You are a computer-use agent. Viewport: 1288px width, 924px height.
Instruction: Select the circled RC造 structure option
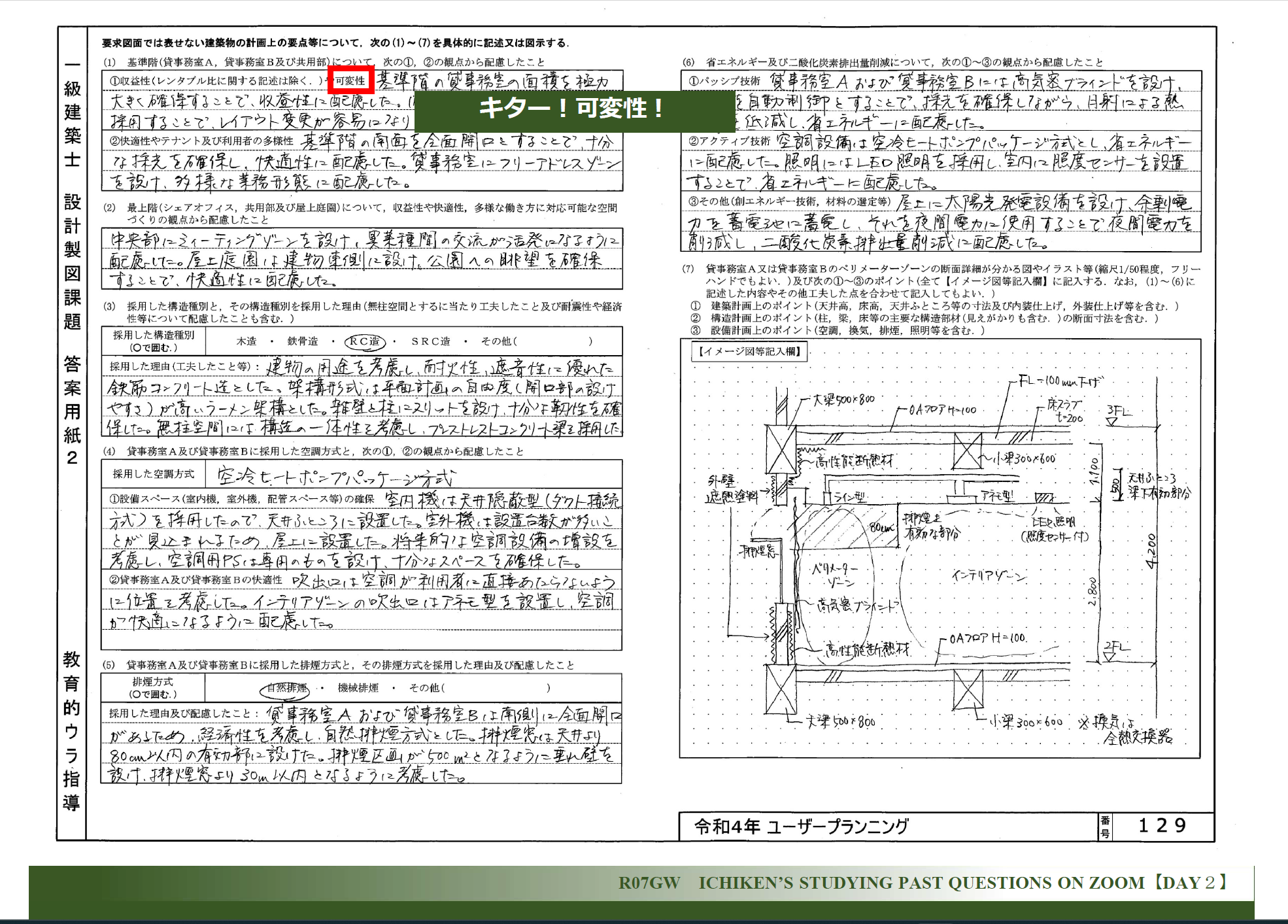pyautogui.click(x=365, y=341)
